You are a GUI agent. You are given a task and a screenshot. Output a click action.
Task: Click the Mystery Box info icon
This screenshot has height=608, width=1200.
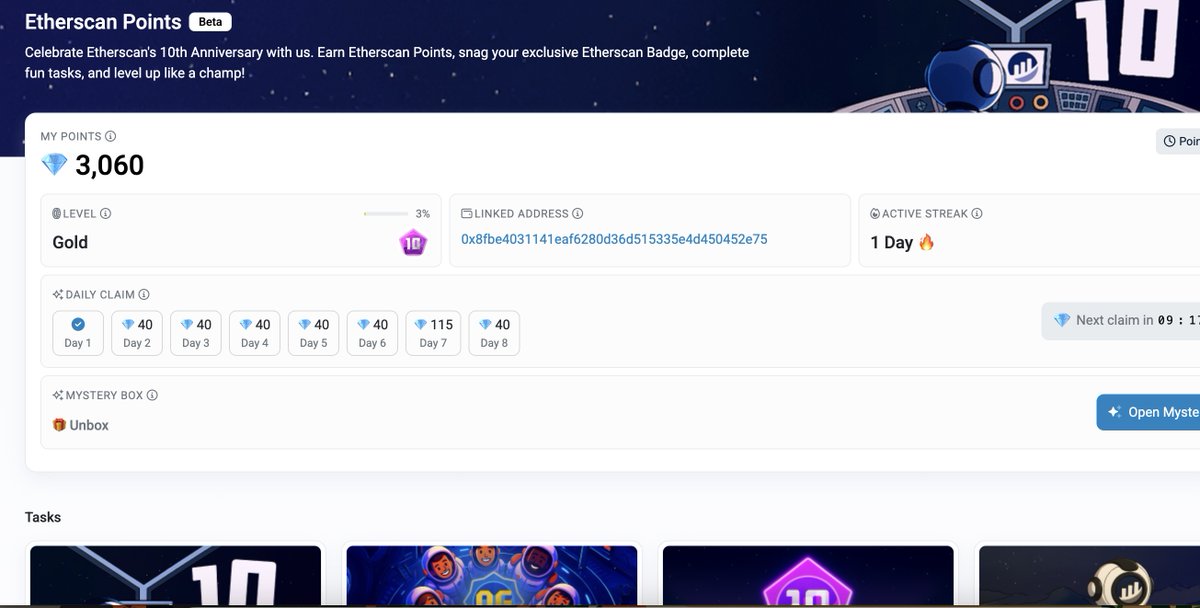pos(153,395)
